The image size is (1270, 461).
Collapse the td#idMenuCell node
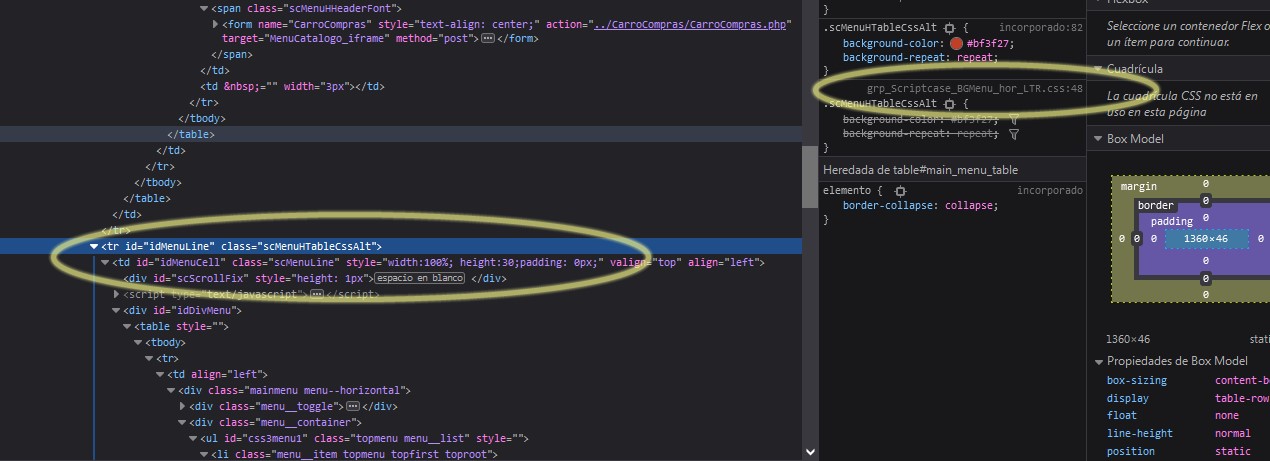[105, 262]
